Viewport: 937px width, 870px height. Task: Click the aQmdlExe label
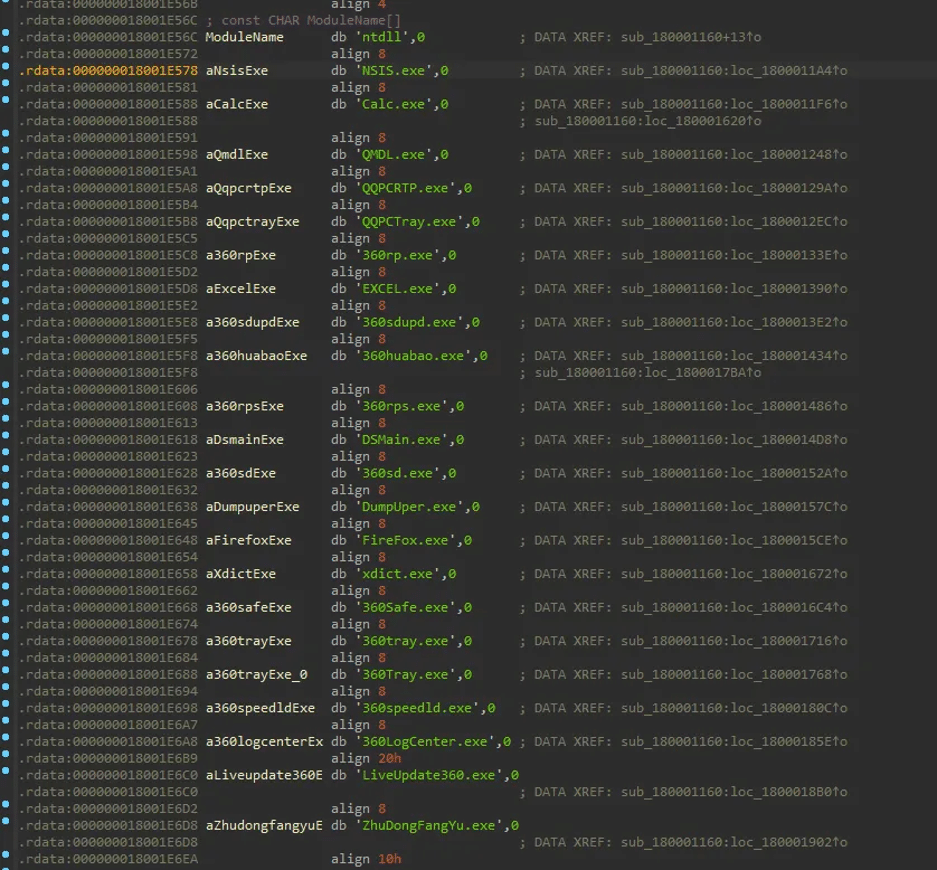[x=237, y=154]
